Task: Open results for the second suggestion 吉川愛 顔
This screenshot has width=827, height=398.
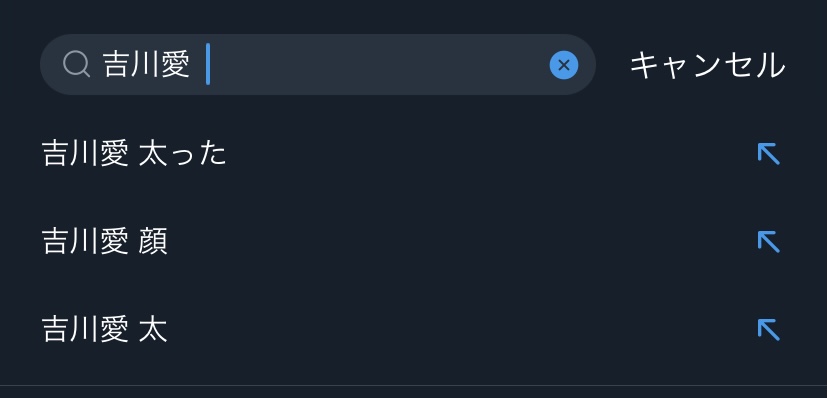Action: click(x=414, y=242)
